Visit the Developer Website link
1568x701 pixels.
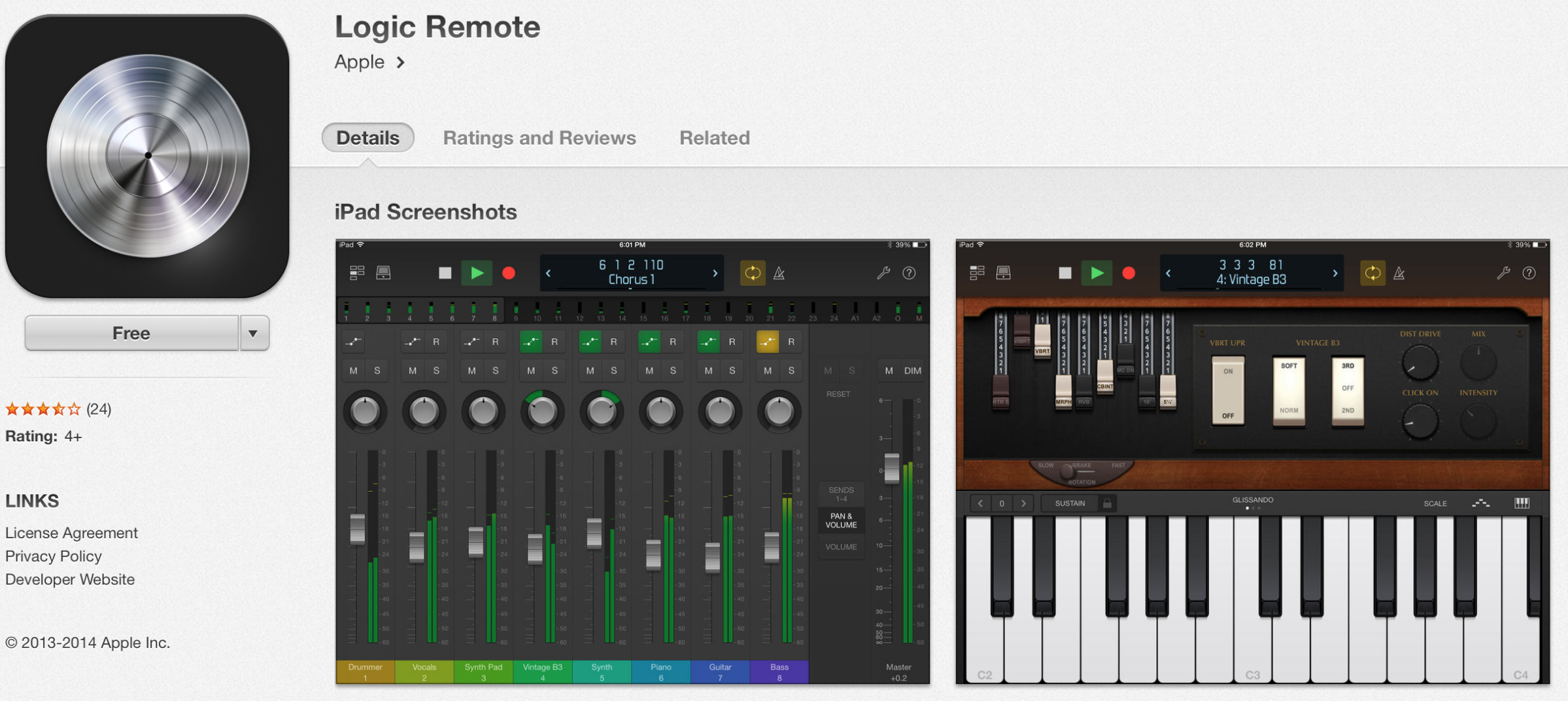coord(69,579)
